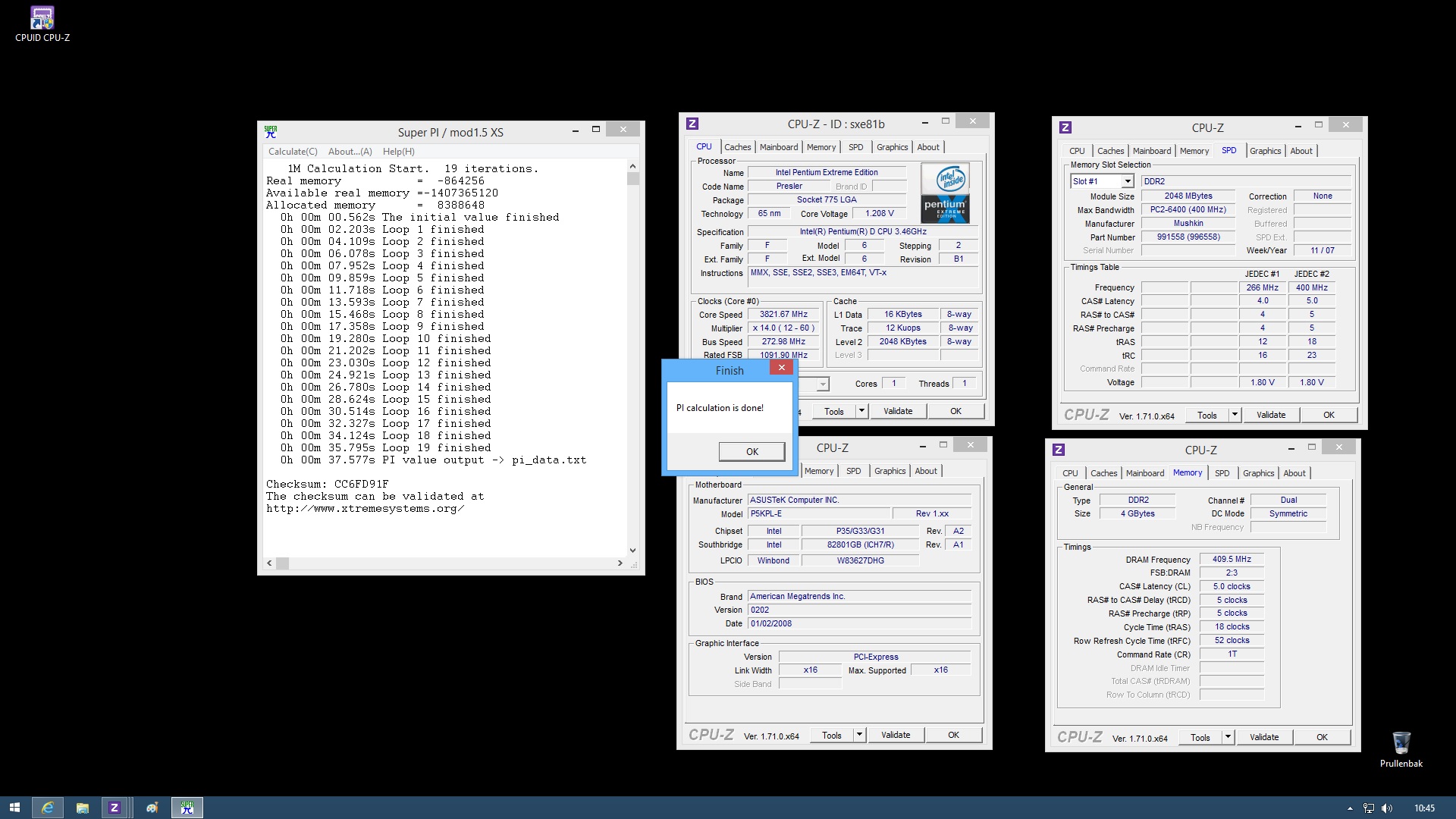1456x819 pixels.
Task: Click Super PI scroll down arrow
Action: coord(633,551)
